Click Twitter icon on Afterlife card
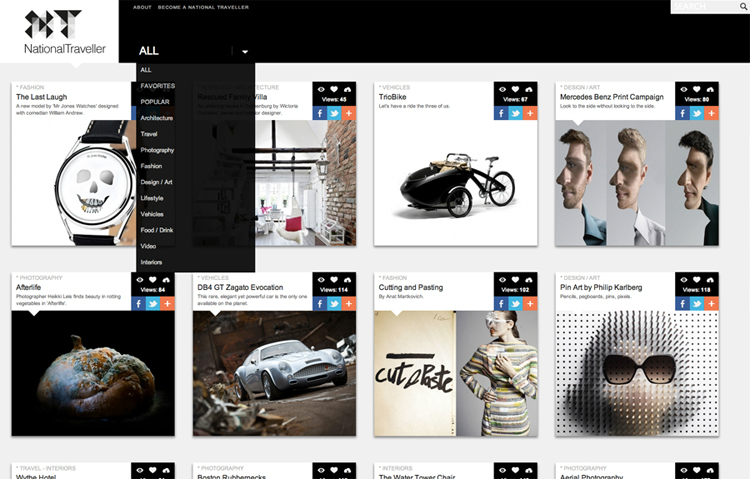750x479 pixels. point(153,304)
